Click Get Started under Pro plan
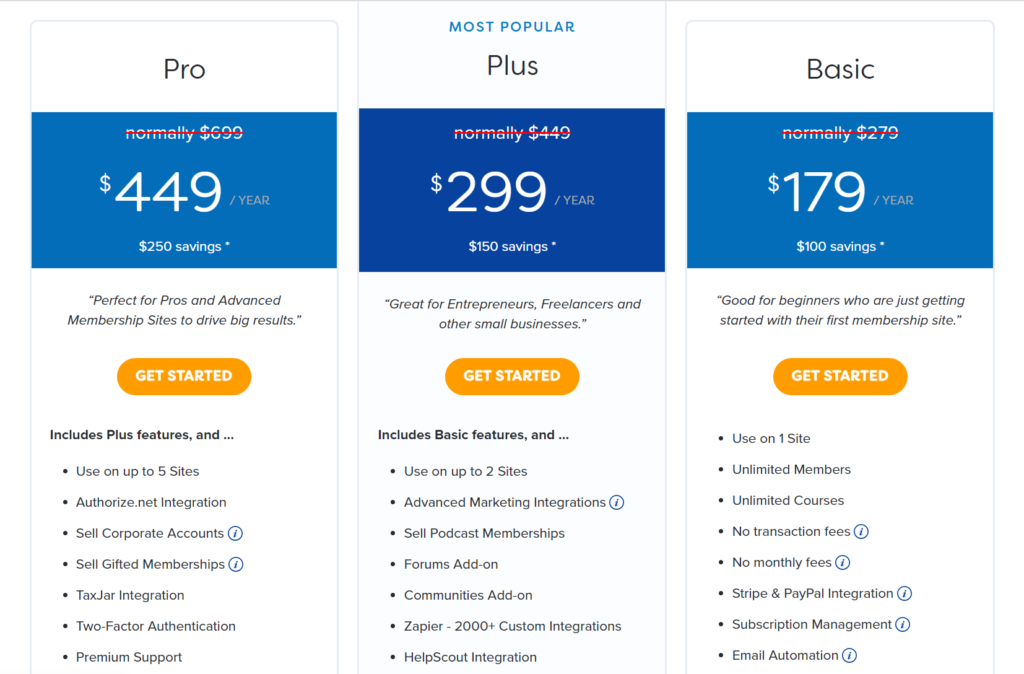This screenshot has height=674, width=1024. pyautogui.click(x=184, y=376)
